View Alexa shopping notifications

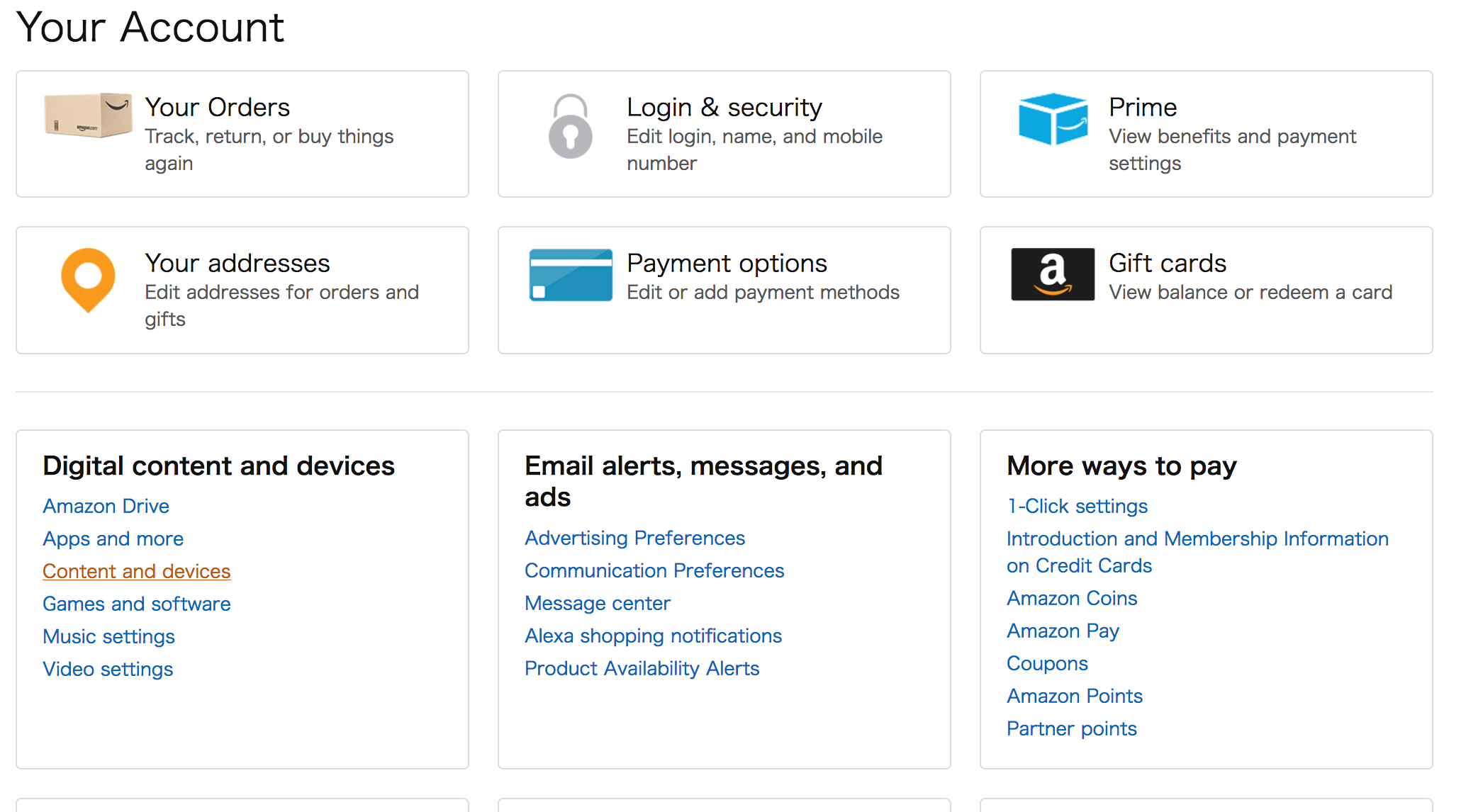point(653,636)
